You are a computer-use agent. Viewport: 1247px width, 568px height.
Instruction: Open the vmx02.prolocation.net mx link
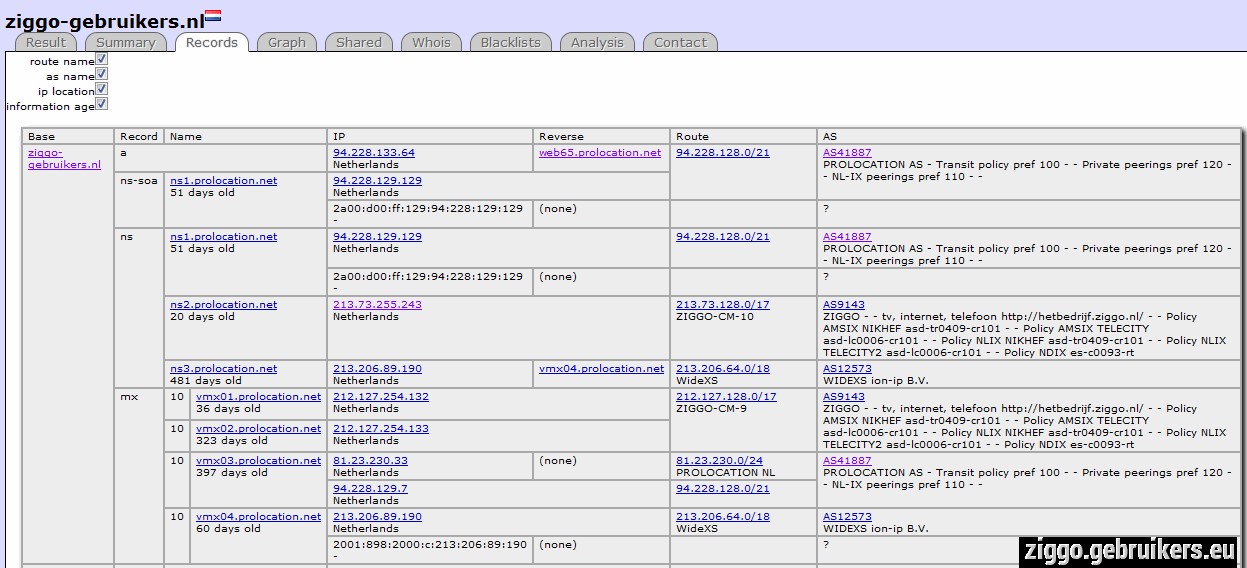click(x=259, y=428)
